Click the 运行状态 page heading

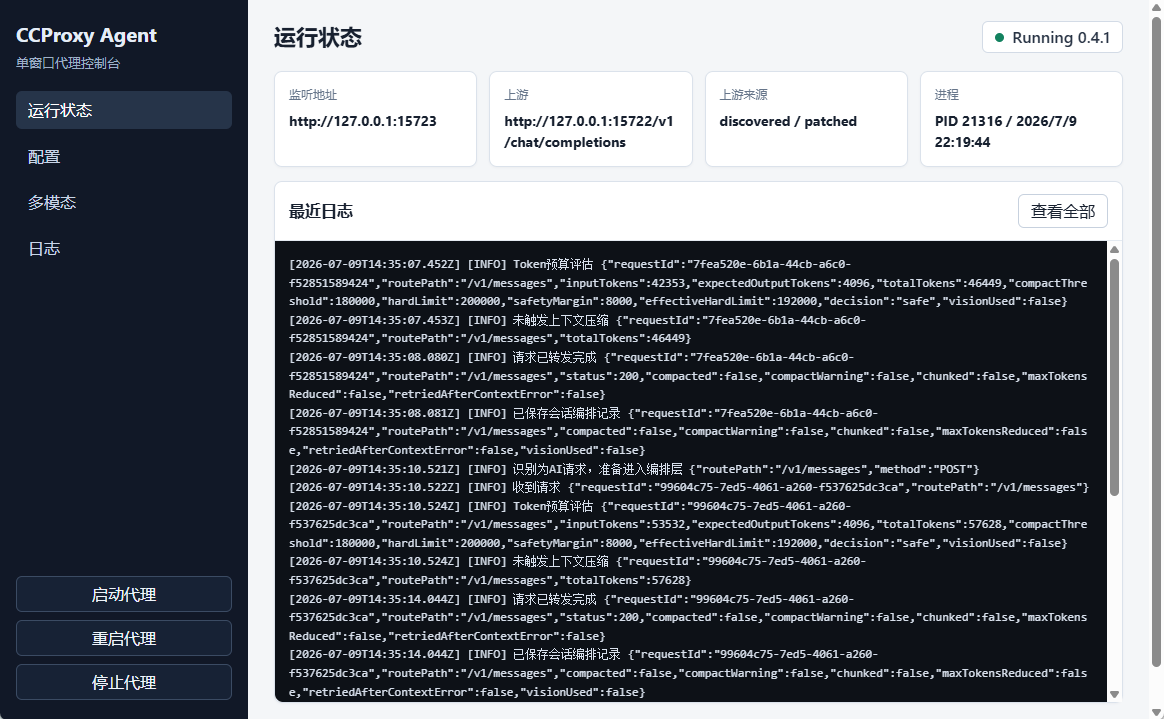[x=318, y=38]
